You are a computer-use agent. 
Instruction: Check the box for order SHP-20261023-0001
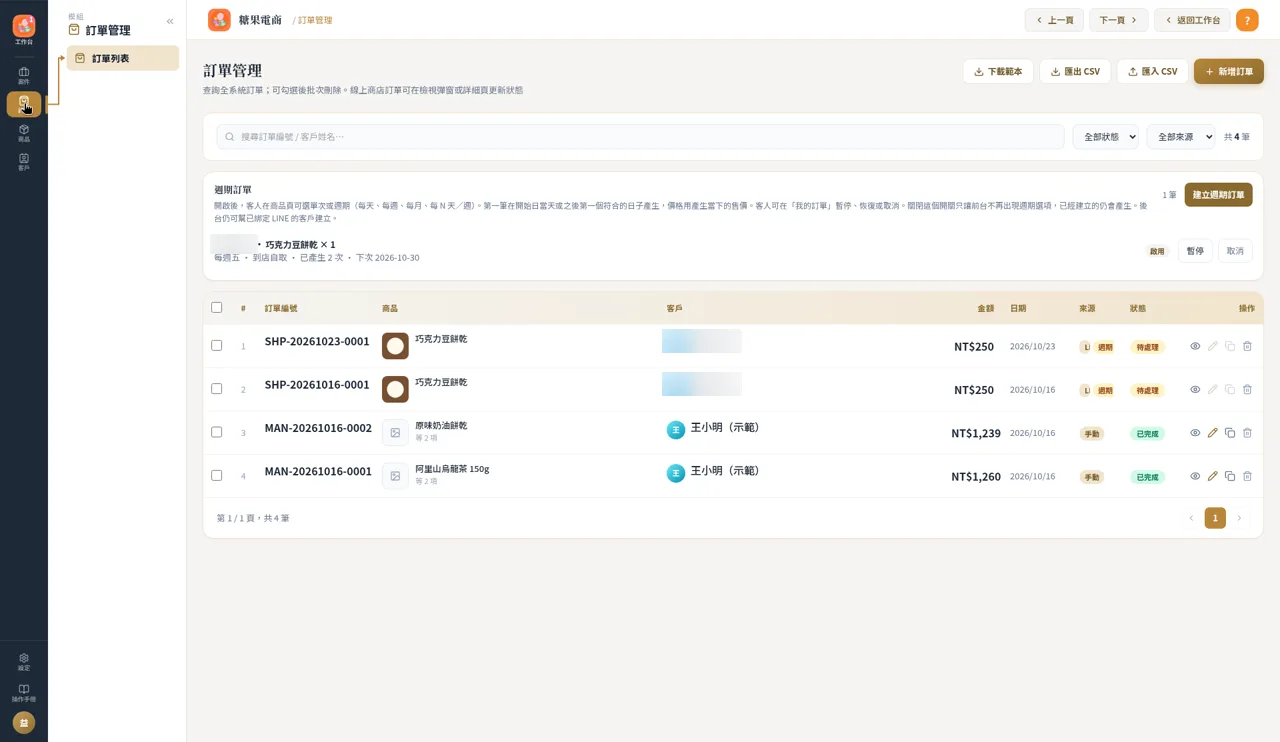pyautogui.click(x=216, y=345)
